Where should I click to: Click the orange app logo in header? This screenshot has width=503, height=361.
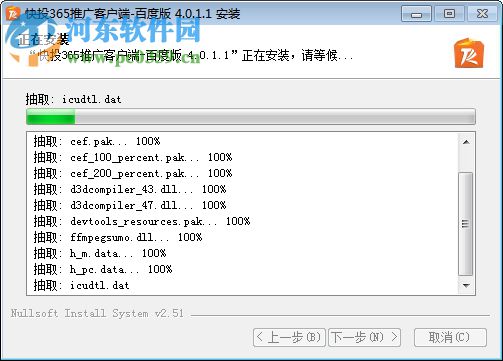(x=469, y=53)
